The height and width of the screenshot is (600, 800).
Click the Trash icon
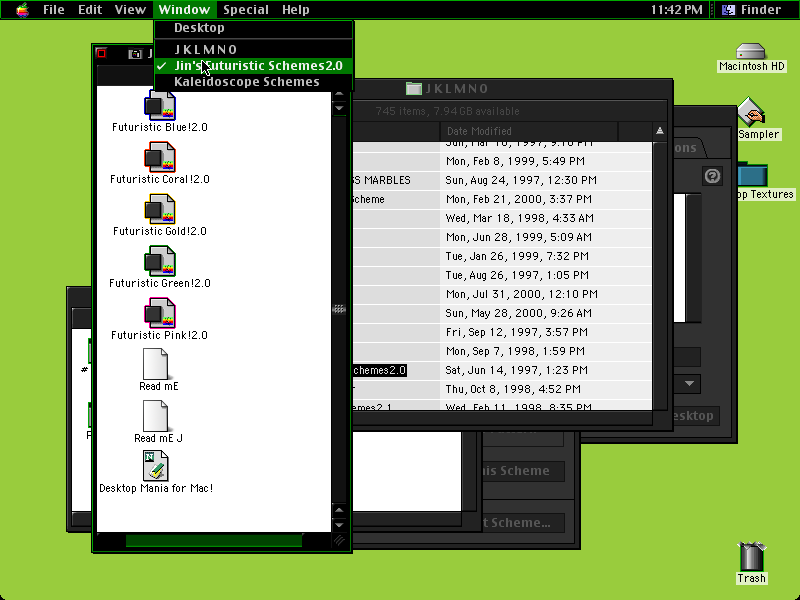pyautogui.click(x=751, y=557)
